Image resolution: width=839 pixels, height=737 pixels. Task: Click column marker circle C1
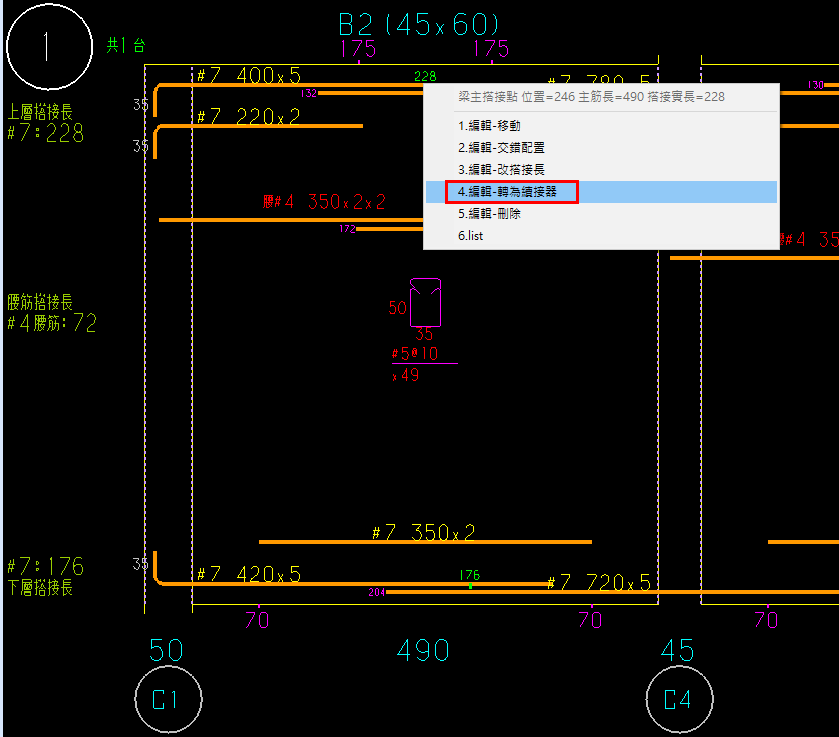(x=168, y=700)
